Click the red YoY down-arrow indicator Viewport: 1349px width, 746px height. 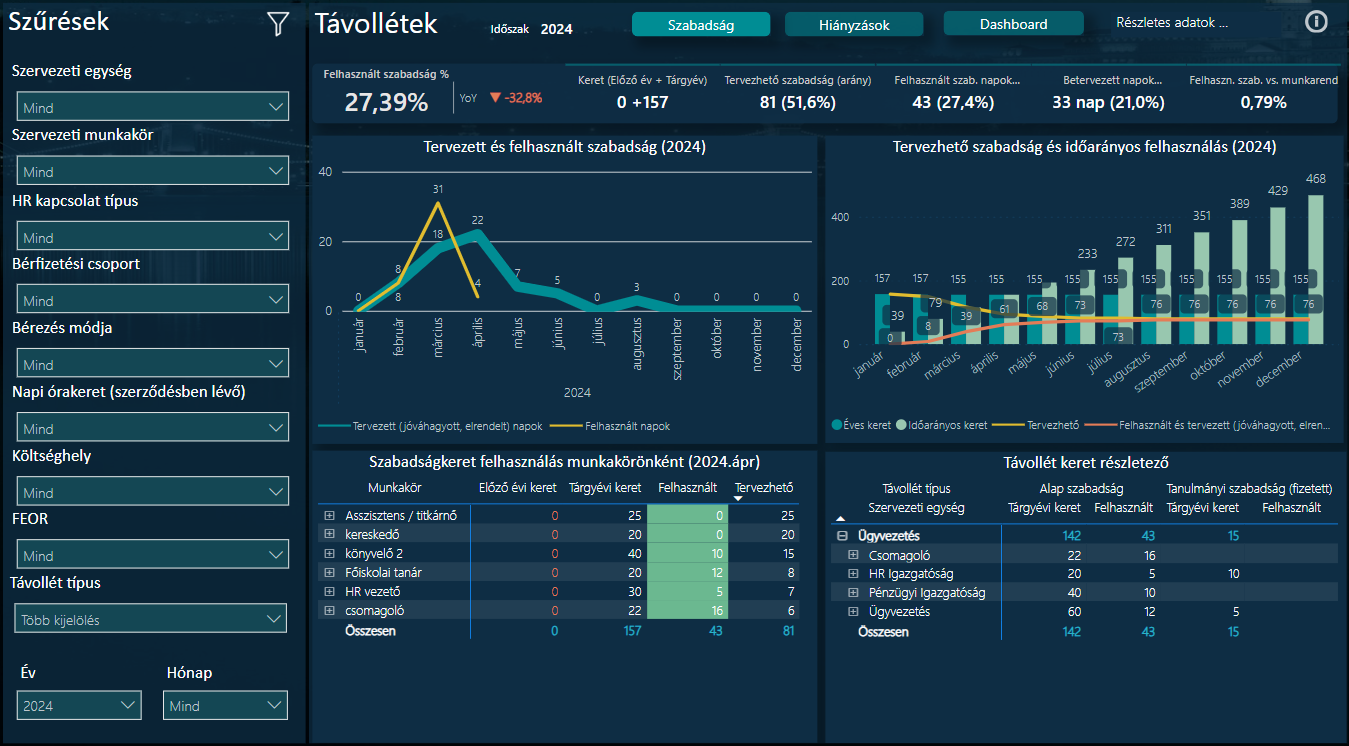494,98
